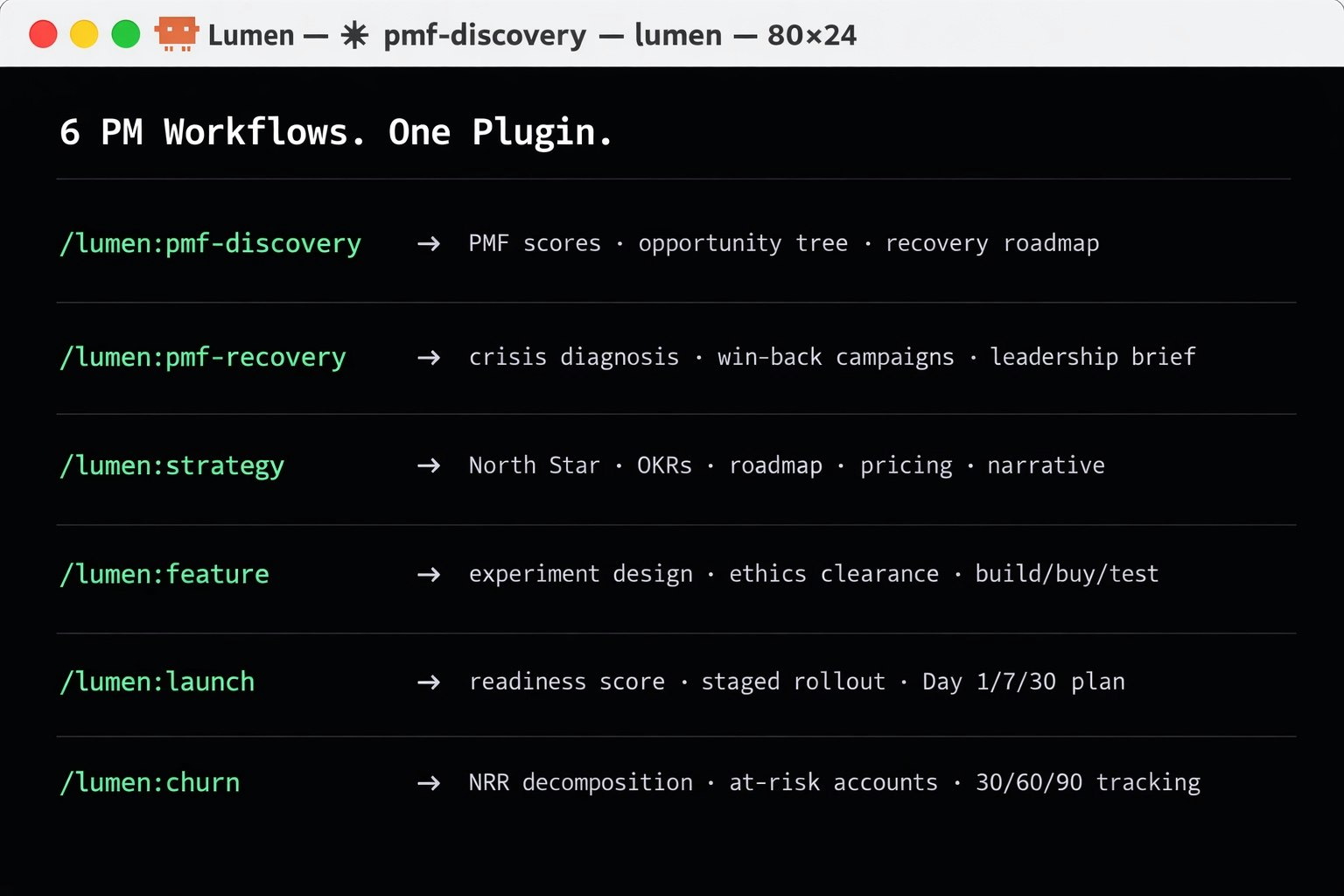Click 'North Star' in the strategy row
Image resolution: width=1344 pixels, height=896 pixels.
point(534,466)
